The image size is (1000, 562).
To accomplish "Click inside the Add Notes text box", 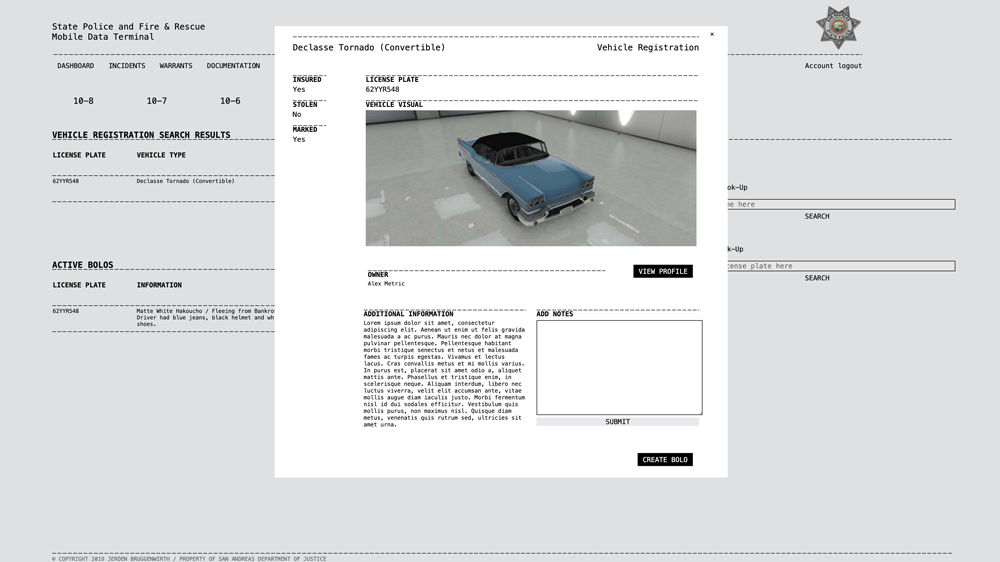I will [619, 367].
